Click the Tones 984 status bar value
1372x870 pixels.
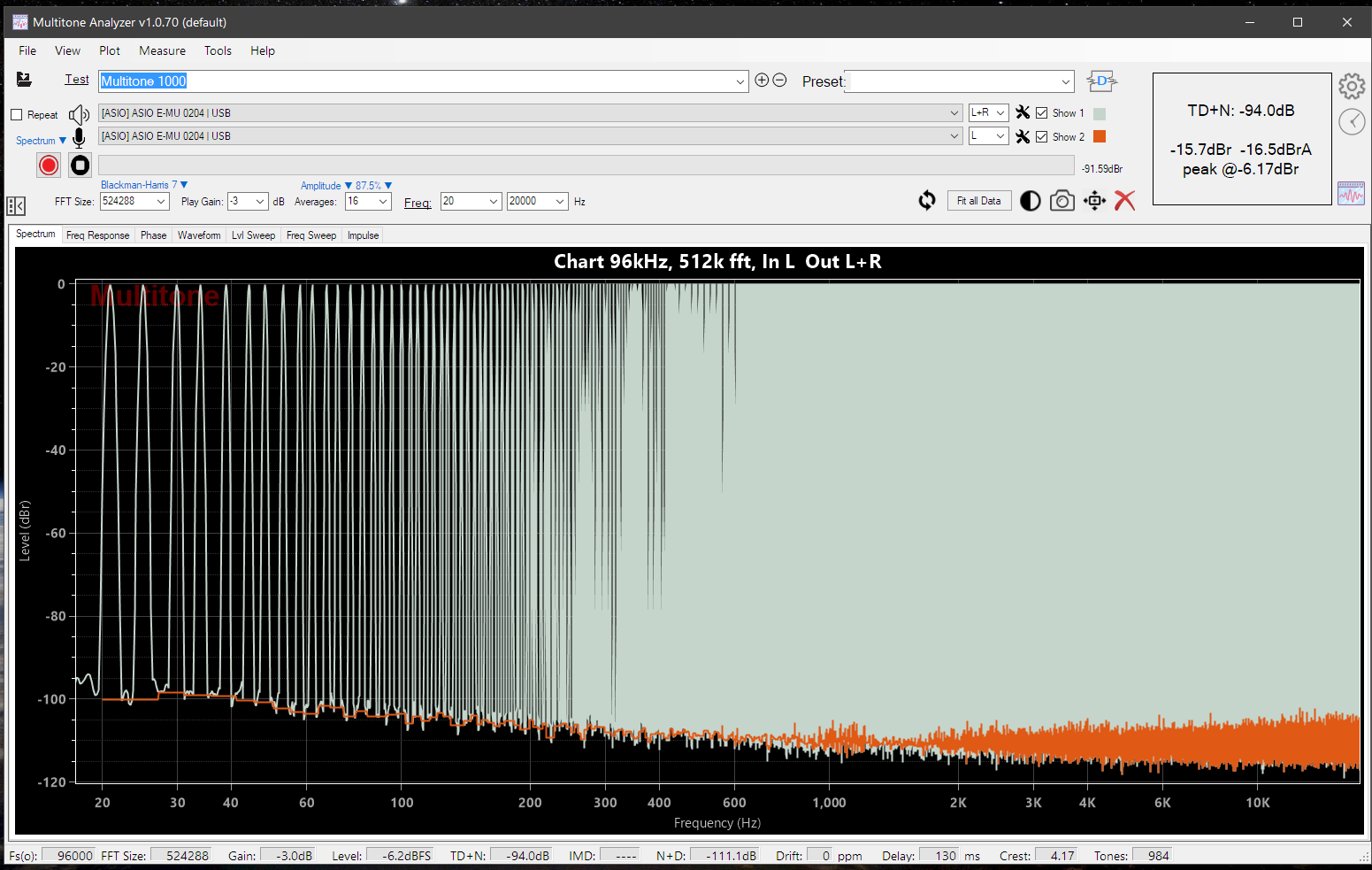pos(1153,856)
